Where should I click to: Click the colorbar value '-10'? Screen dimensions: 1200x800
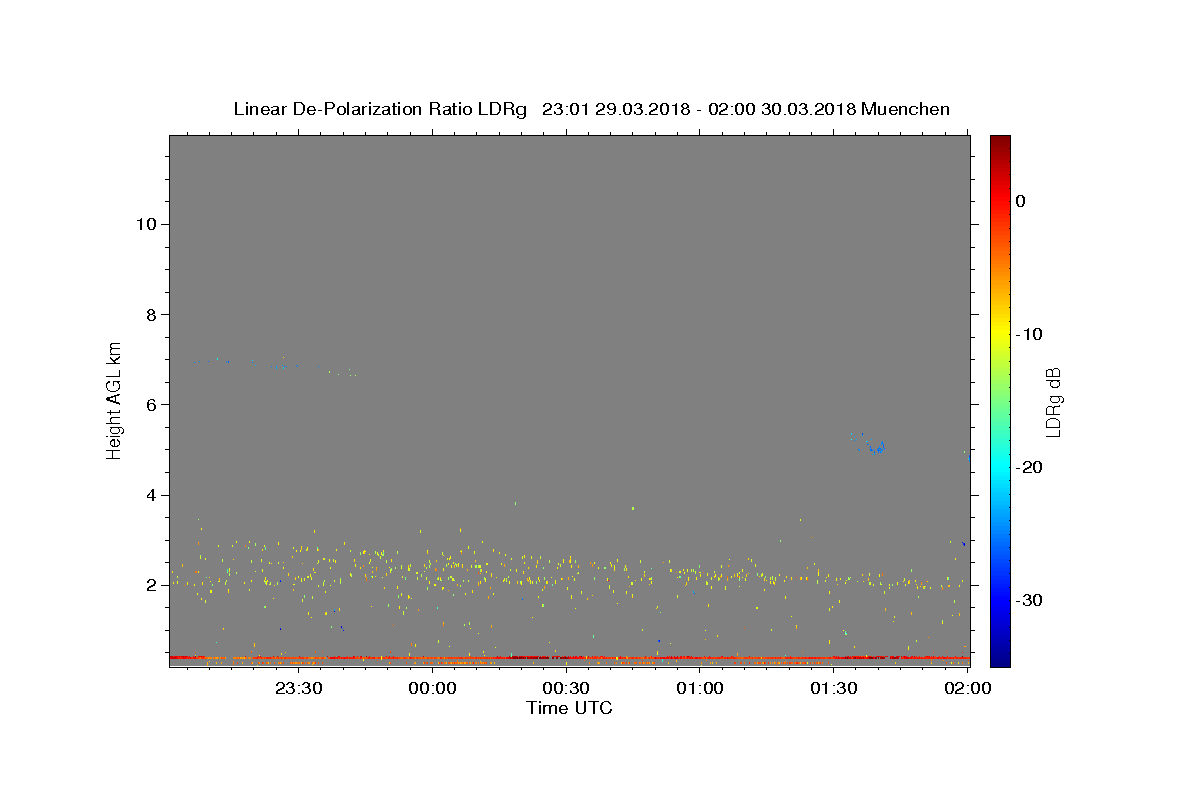pos(1030,334)
